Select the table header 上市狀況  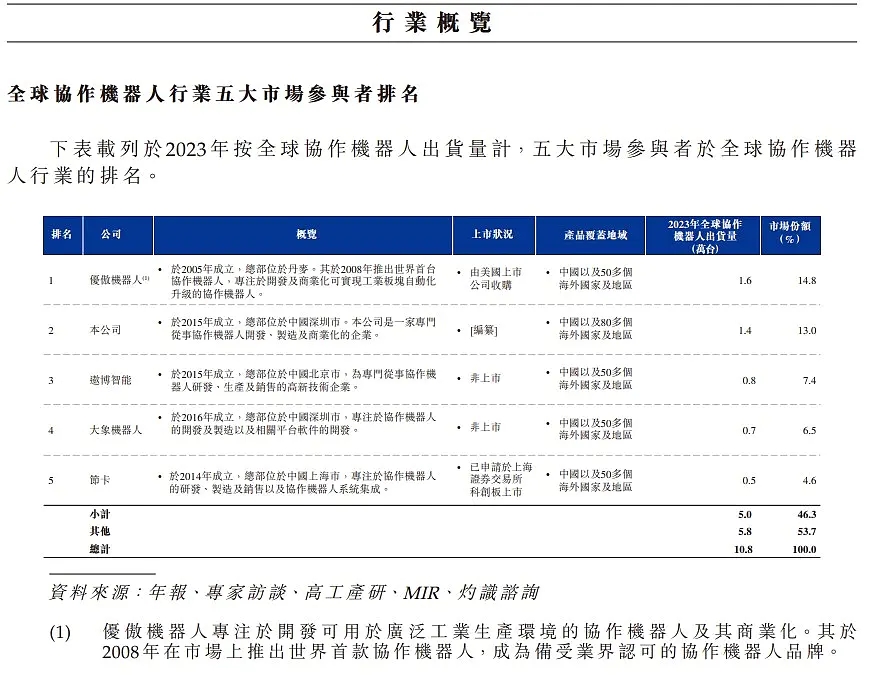(492, 235)
